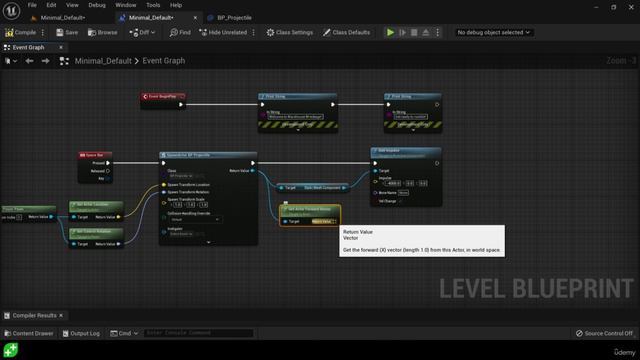640x360 pixels.
Task: Click the first Print String In String field
Action: click(x=296, y=117)
